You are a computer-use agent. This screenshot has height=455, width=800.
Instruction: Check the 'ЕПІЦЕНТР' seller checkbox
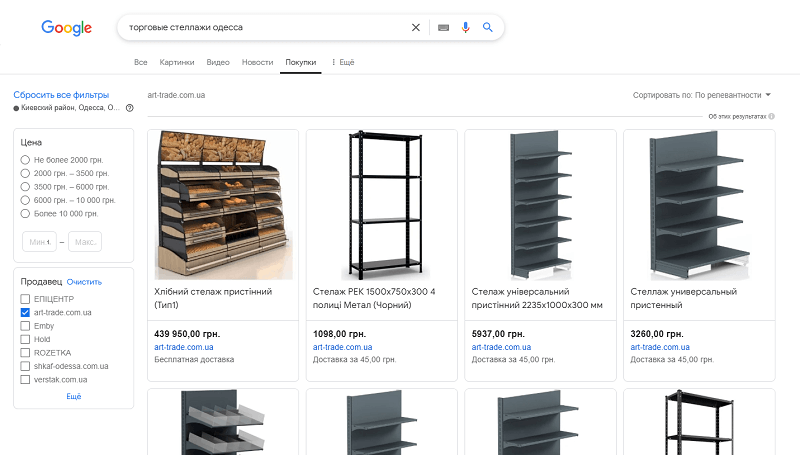pyautogui.click(x=25, y=299)
